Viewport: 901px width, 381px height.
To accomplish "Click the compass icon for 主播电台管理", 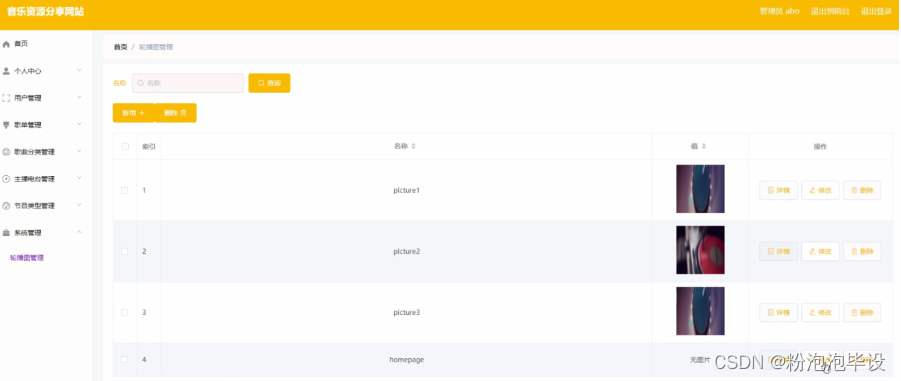I will (x=6, y=179).
